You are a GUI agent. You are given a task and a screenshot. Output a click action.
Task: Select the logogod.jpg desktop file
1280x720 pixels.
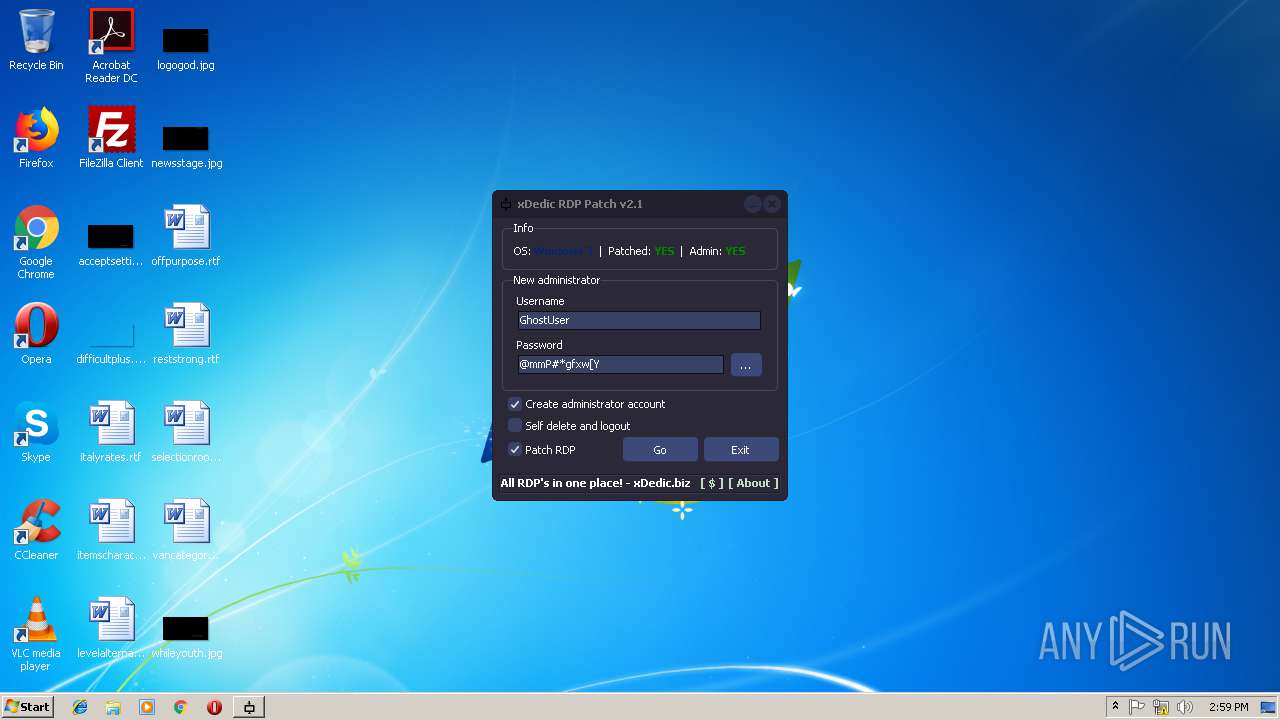click(186, 48)
